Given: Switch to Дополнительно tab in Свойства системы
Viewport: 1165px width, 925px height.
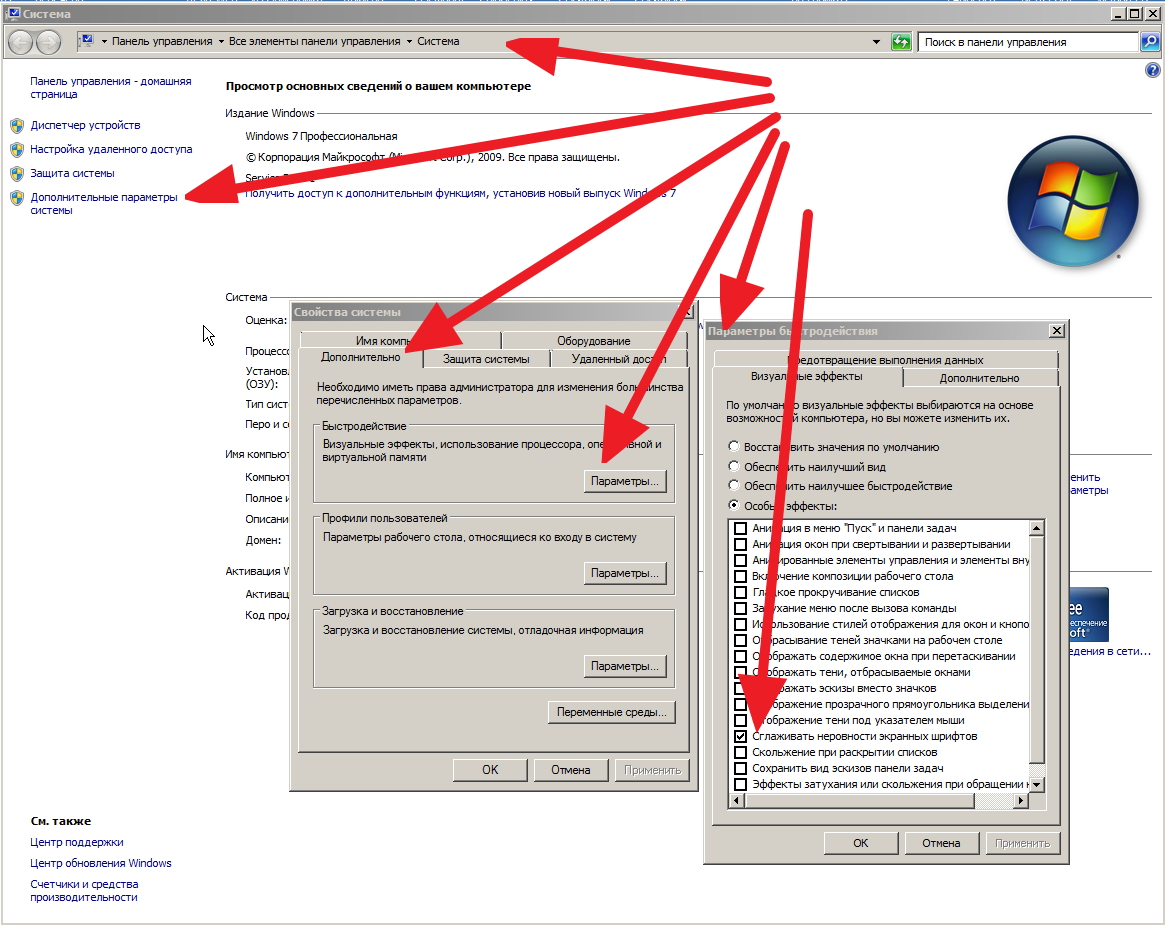Looking at the screenshot, I should pos(360,357).
